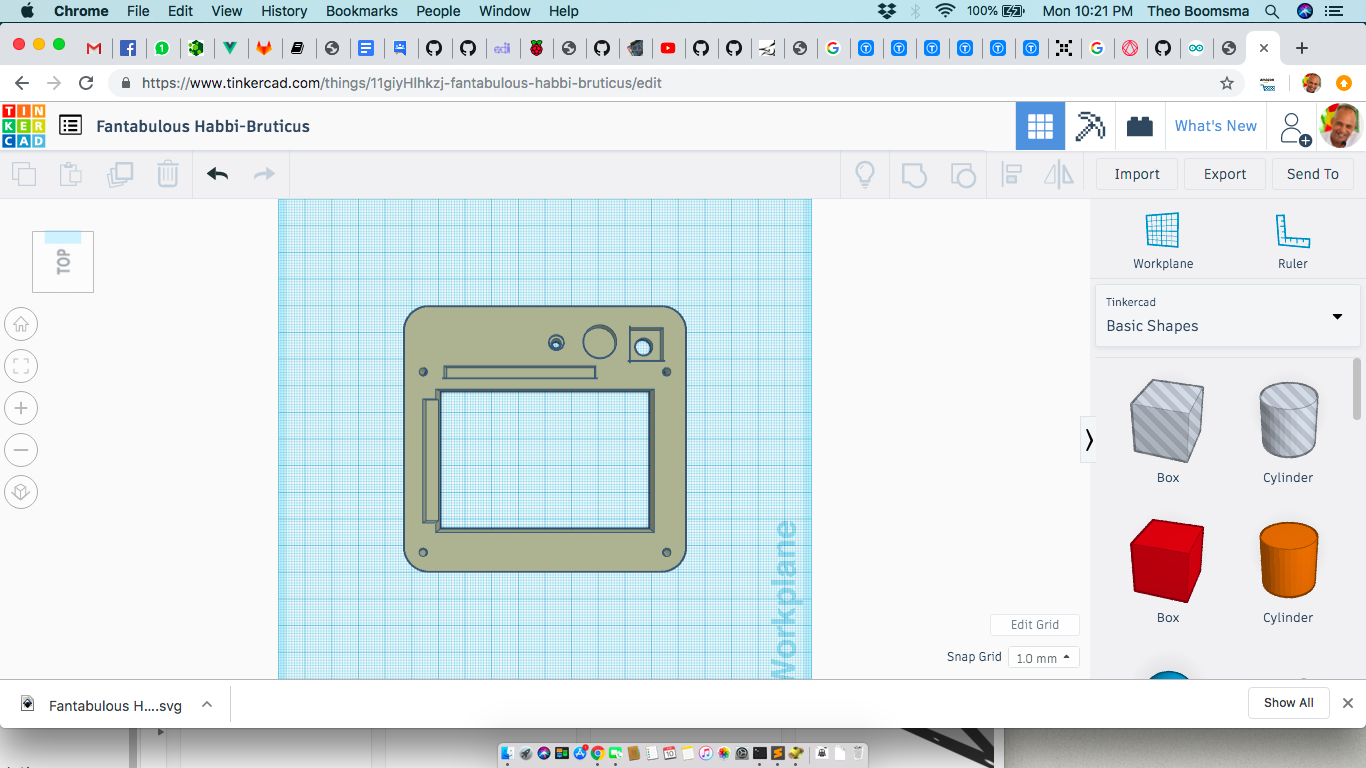Viewport: 1366px width, 768px height.
Task: Toggle perspective/orthographic view cube icon
Action: pyautogui.click(x=21, y=492)
